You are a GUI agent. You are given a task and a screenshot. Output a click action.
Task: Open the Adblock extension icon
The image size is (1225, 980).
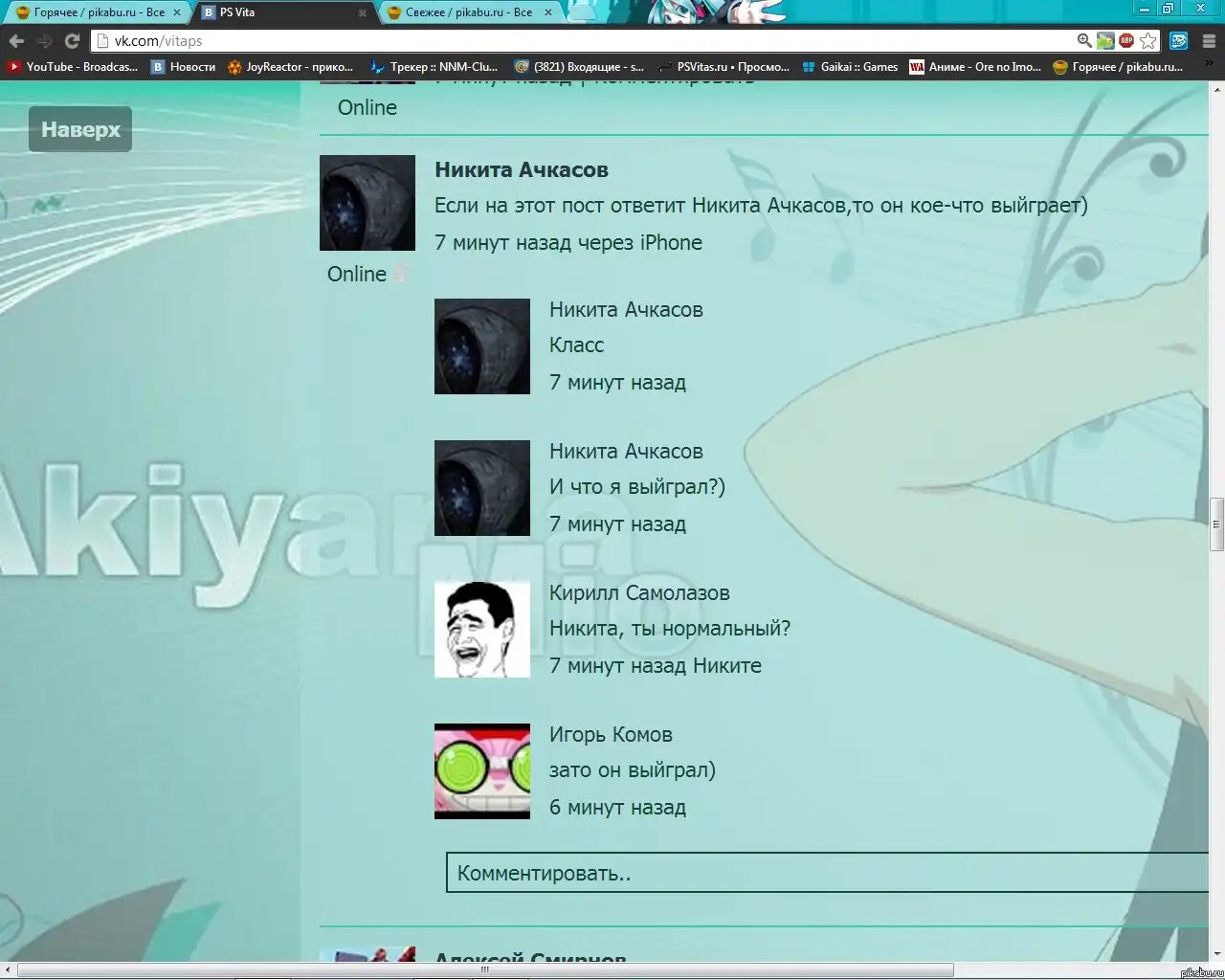(x=1126, y=41)
